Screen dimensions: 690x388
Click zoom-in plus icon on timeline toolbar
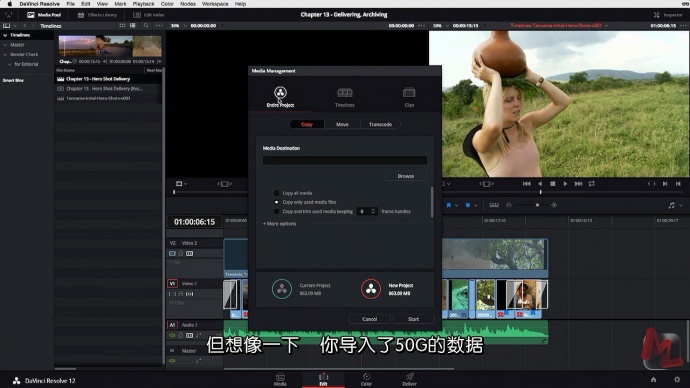[x=554, y=205]
